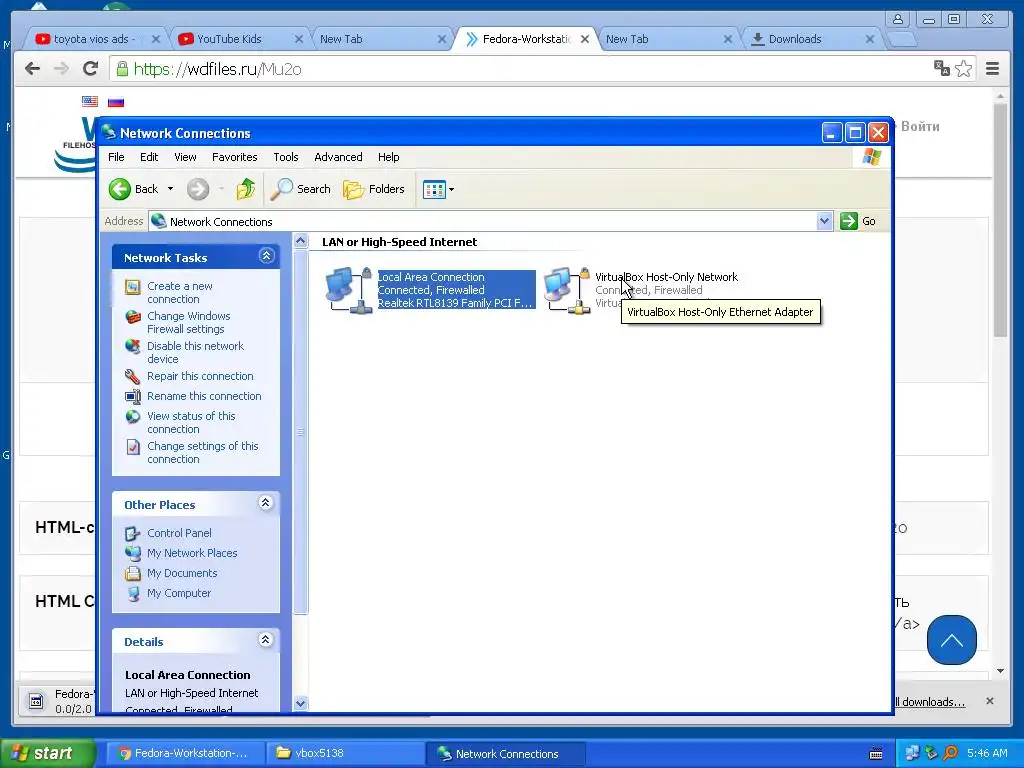Open the Address bar dropdown
Image resolution: width=1024 pixels, height=768 pixels.
point(824,221)
